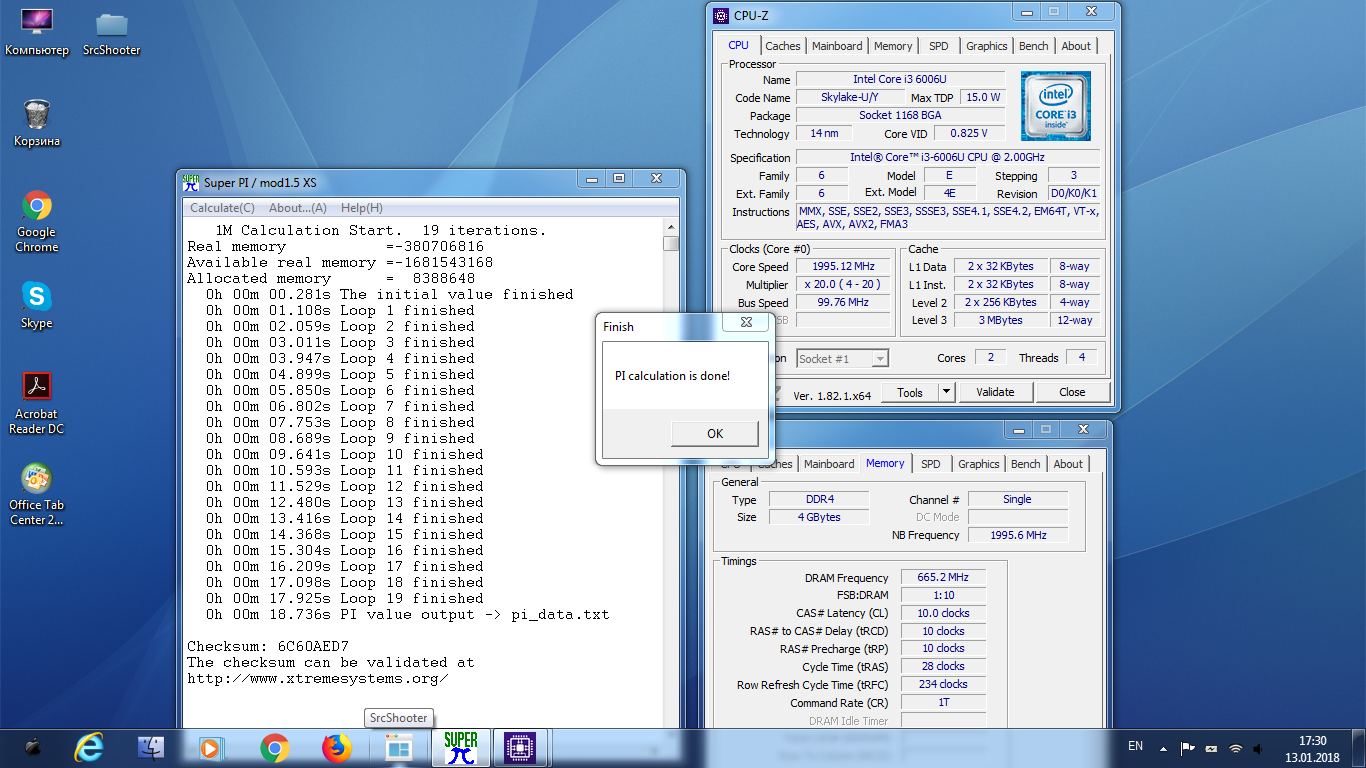Open the clock showing 17:30
This screenshot has width=1366, height=768.
click(1312, 748)
